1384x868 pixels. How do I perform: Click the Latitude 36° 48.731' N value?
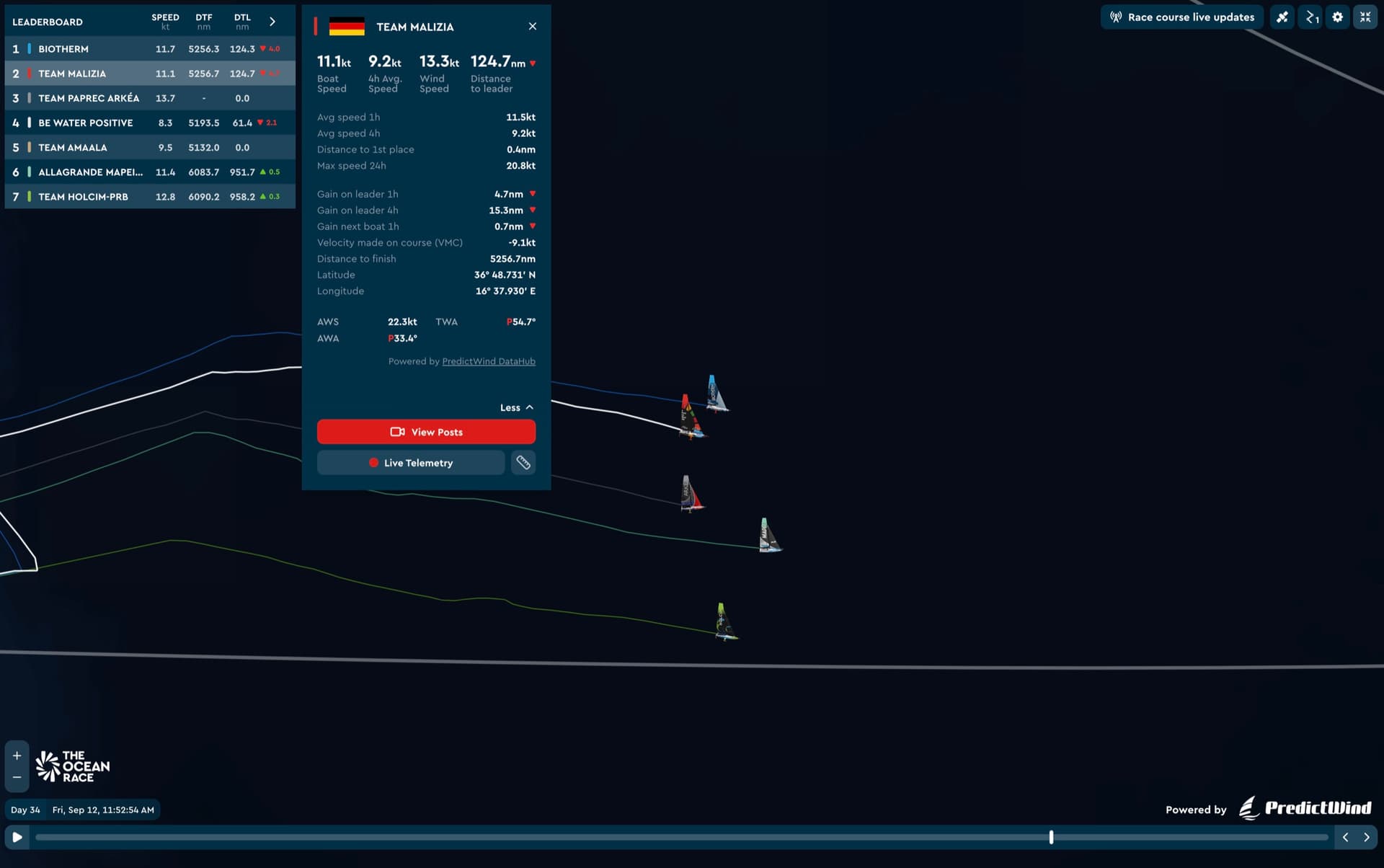[x=505, y=275]
